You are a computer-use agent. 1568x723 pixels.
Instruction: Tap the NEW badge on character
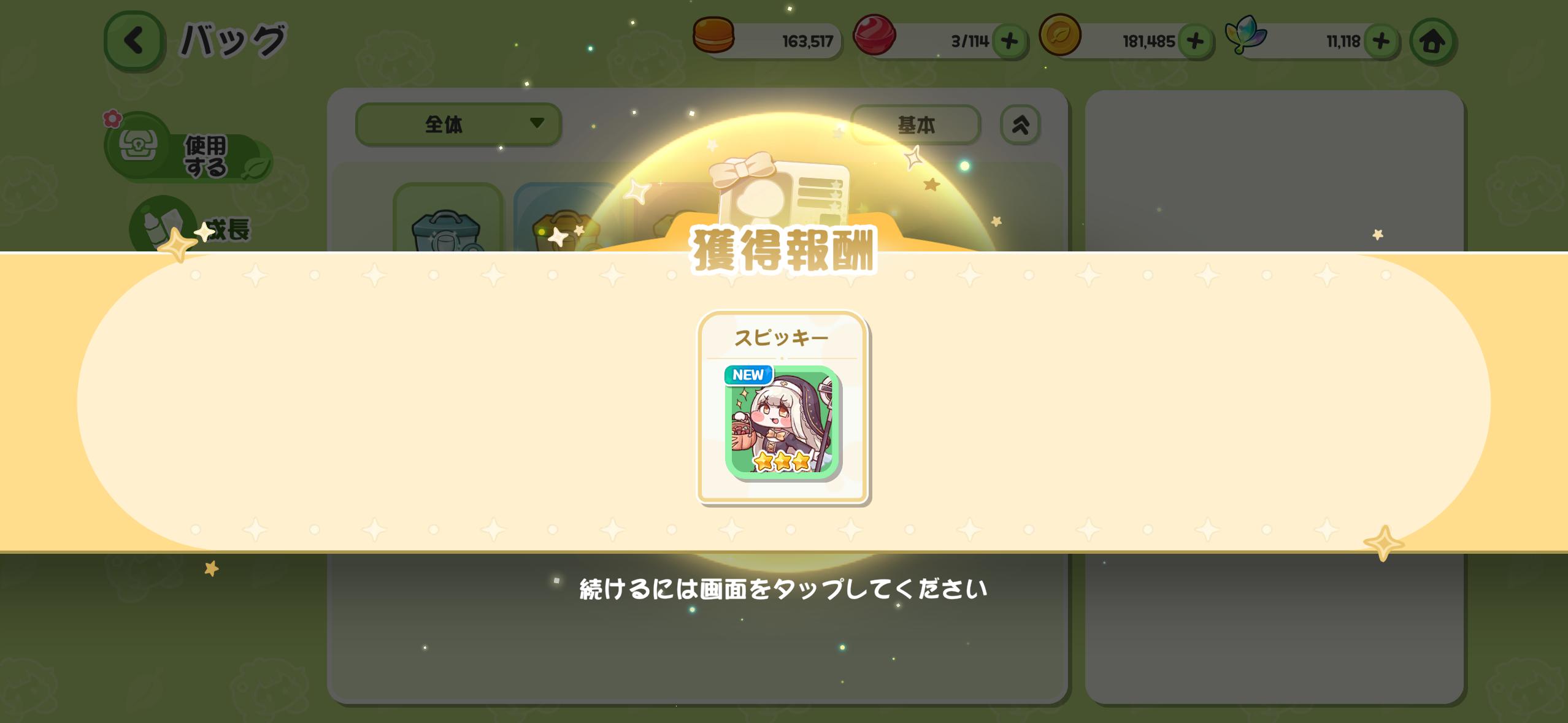click(748, 375)
